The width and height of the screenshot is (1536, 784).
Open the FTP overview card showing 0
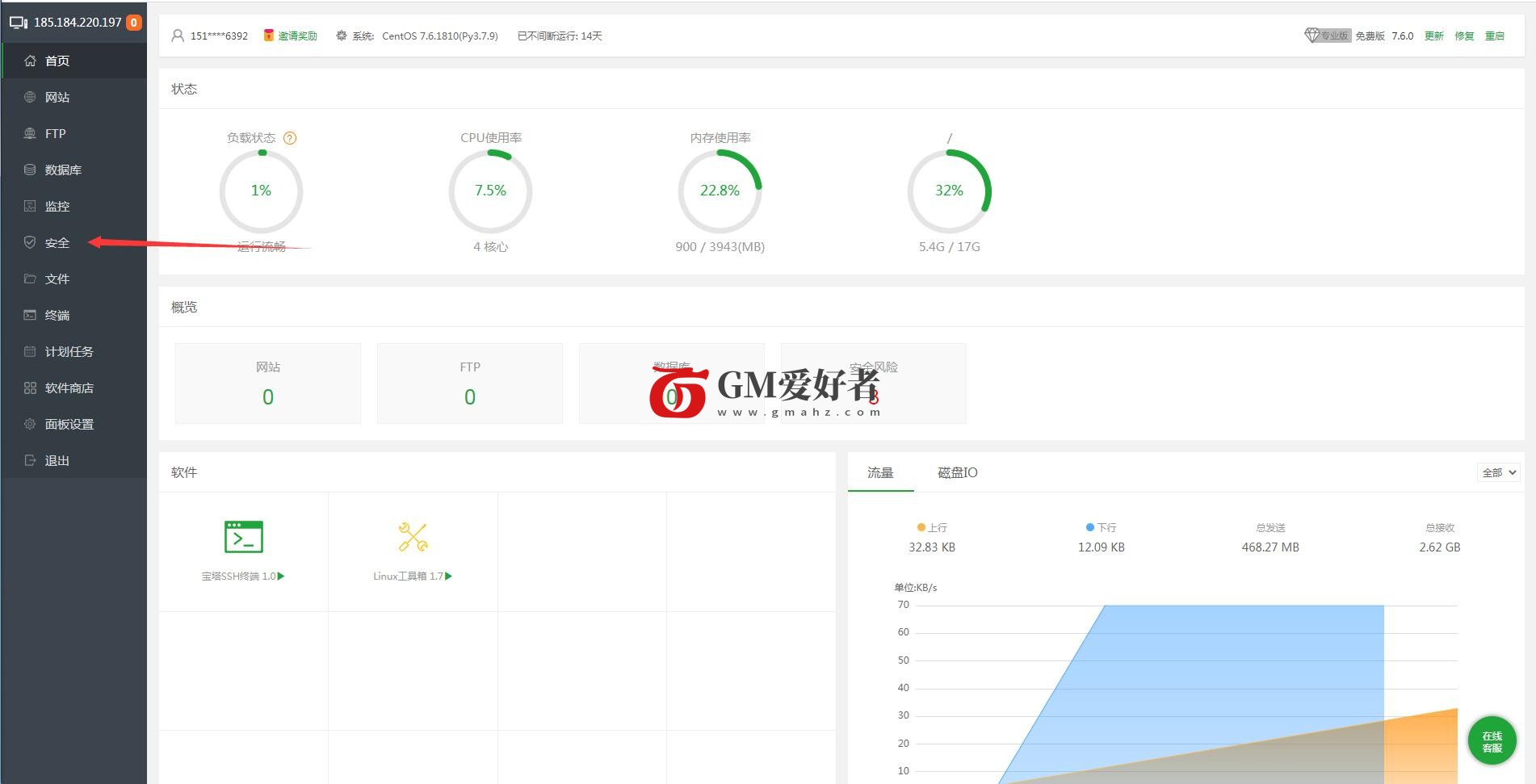click(x=470, y=384)
